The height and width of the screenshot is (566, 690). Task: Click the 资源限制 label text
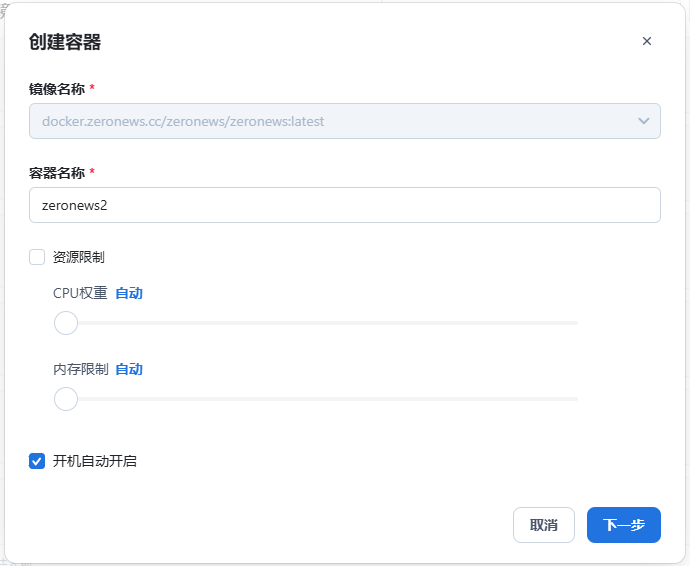pos(79,257)
